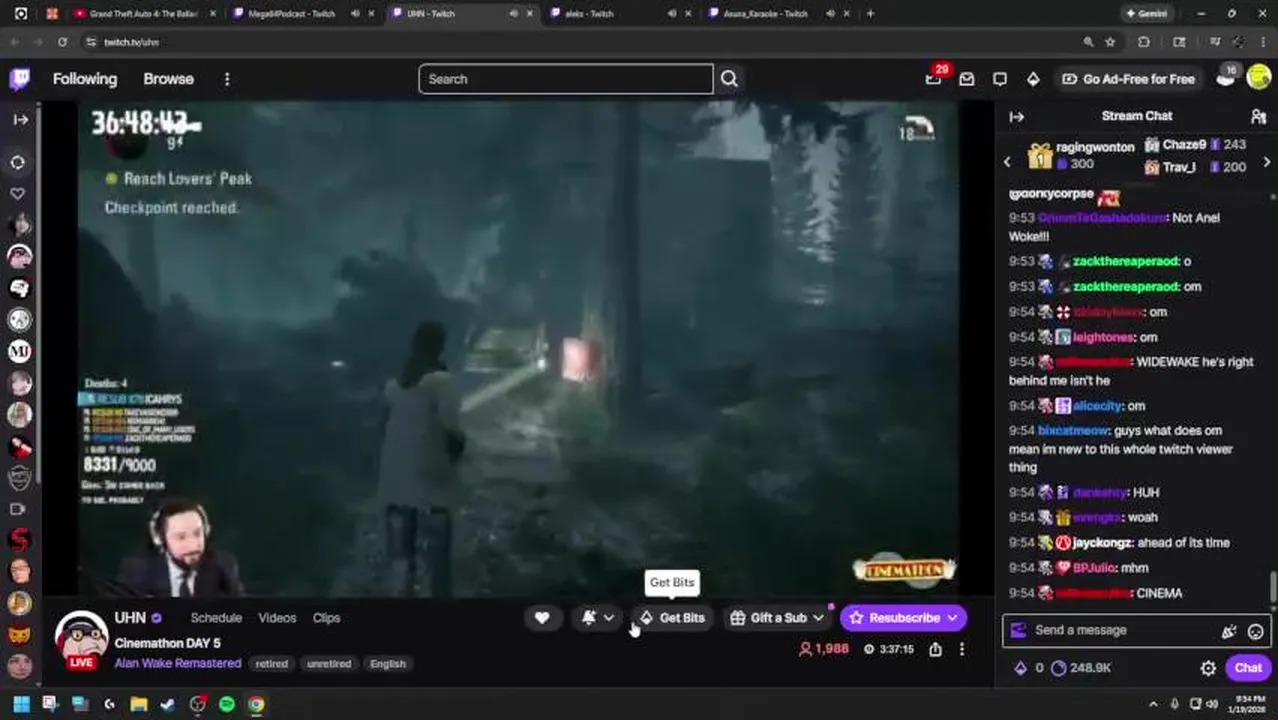Click the Get Bits button
The image size is (1278, 720).
click(x=672, y=618)
